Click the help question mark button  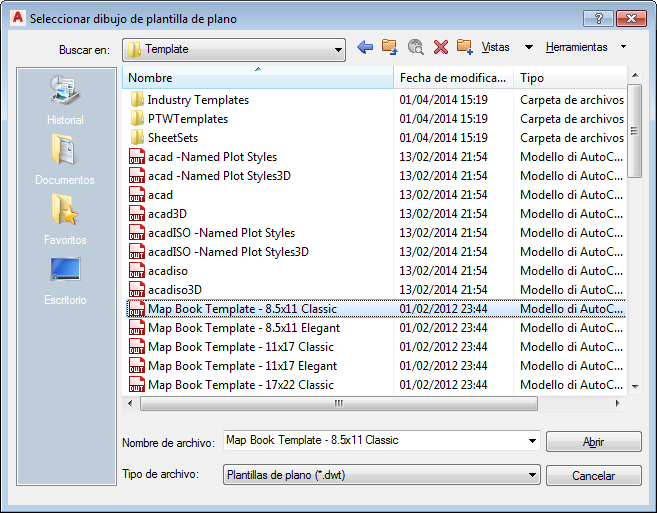click(598, 18)
